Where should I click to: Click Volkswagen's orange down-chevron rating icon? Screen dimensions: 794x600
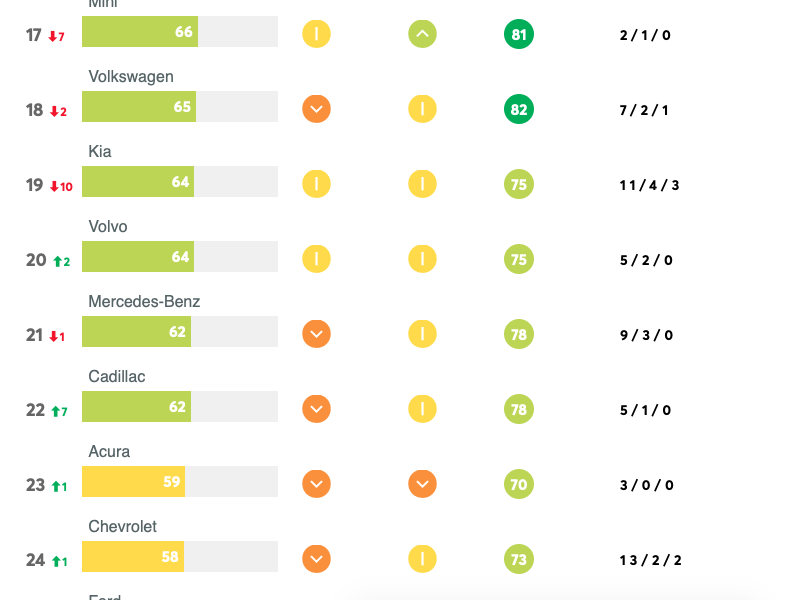[316, 109]
